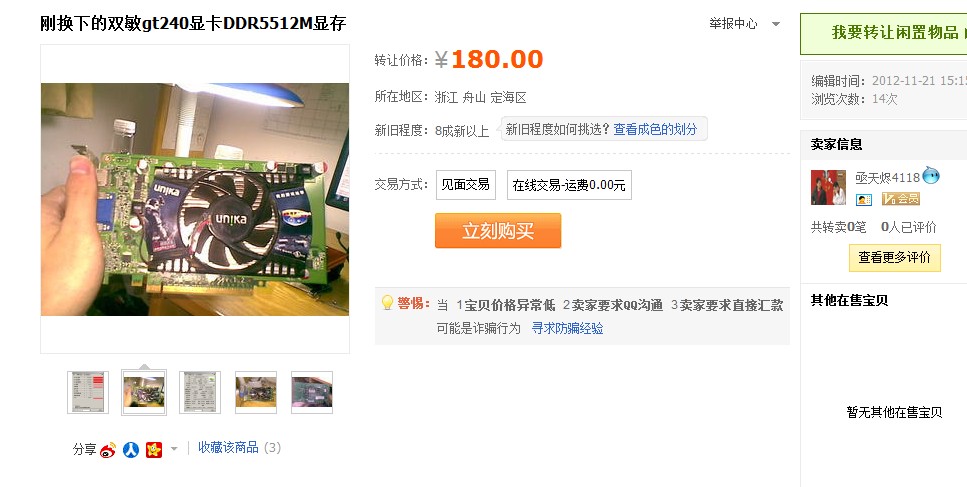Screen dimensions: 967x487
Task: Share listing to Sina Weibo
Action: click(108, 450)
